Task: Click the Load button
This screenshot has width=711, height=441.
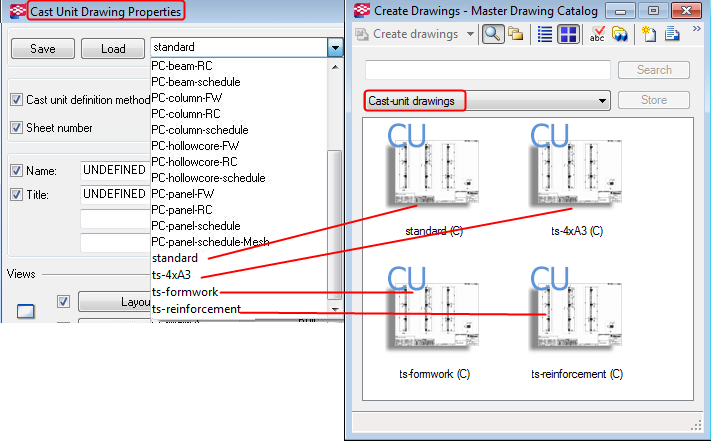Action: 113,48
